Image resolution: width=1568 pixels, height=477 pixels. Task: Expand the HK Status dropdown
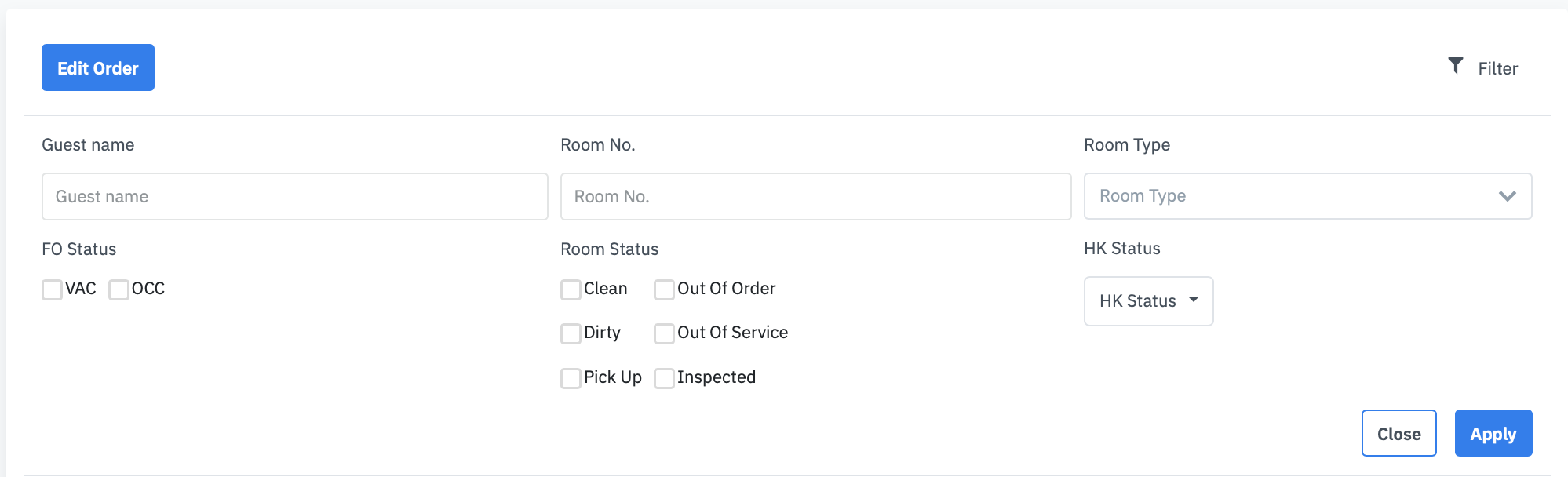[1147, 300]
